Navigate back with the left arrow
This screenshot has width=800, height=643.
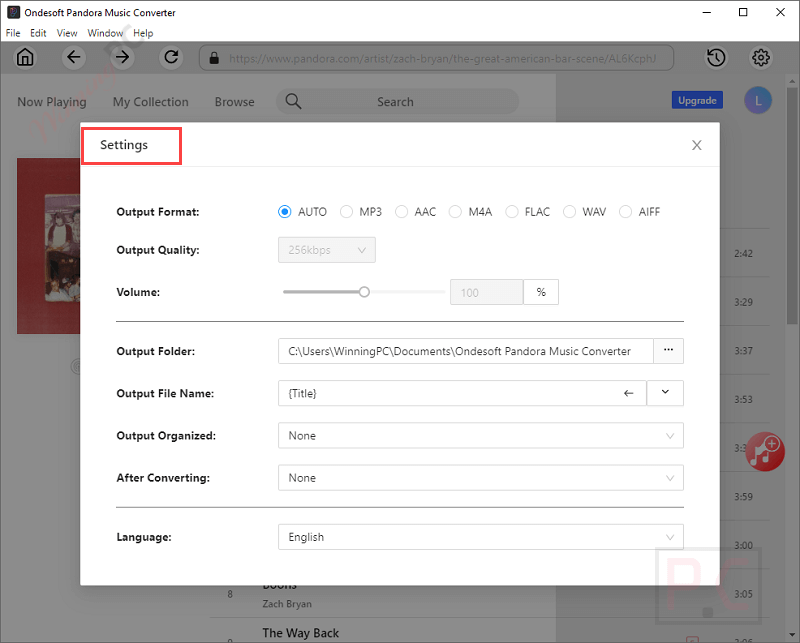(x=73, y=57)
